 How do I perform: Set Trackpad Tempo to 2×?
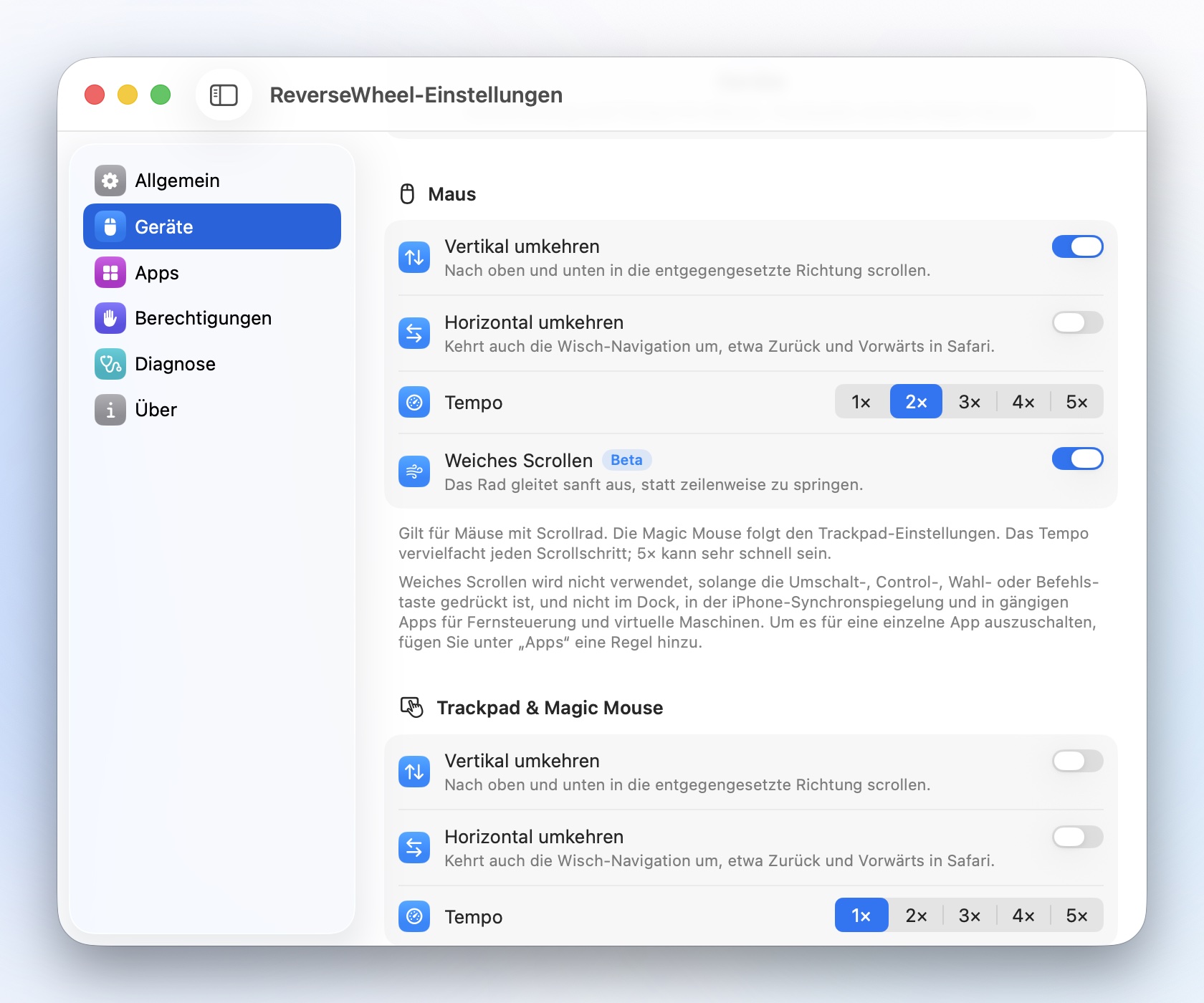coord(916,916)
